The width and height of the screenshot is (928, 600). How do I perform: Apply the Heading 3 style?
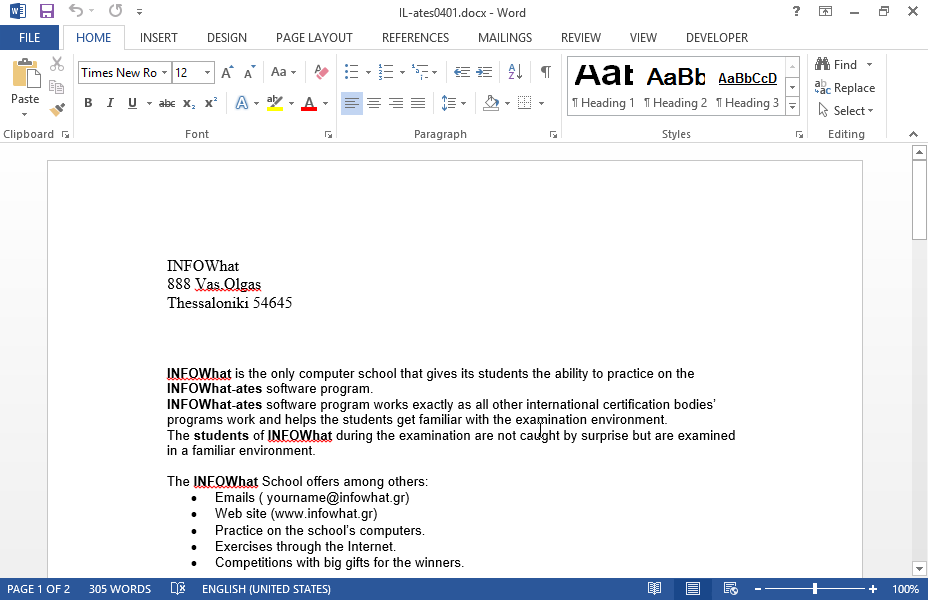click(x=747, y=86)
